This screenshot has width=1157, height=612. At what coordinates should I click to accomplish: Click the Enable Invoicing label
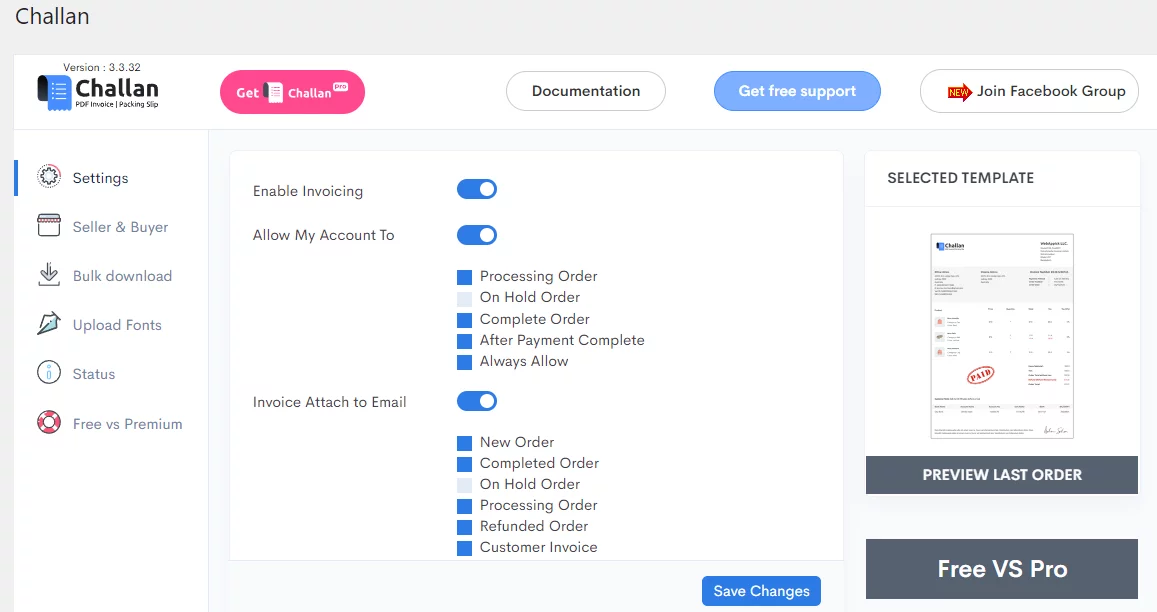pos(308,191)
